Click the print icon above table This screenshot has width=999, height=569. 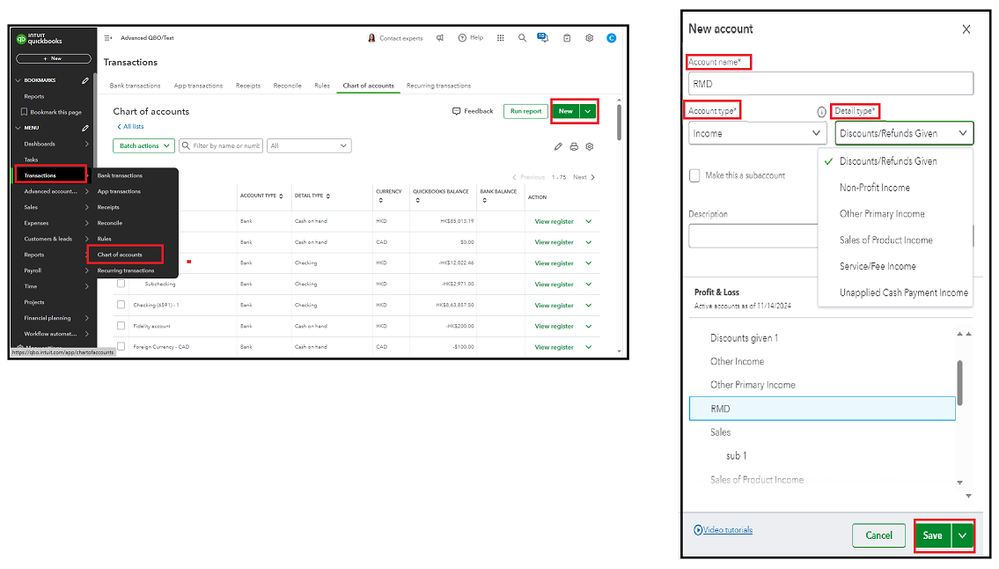[574, 147]
